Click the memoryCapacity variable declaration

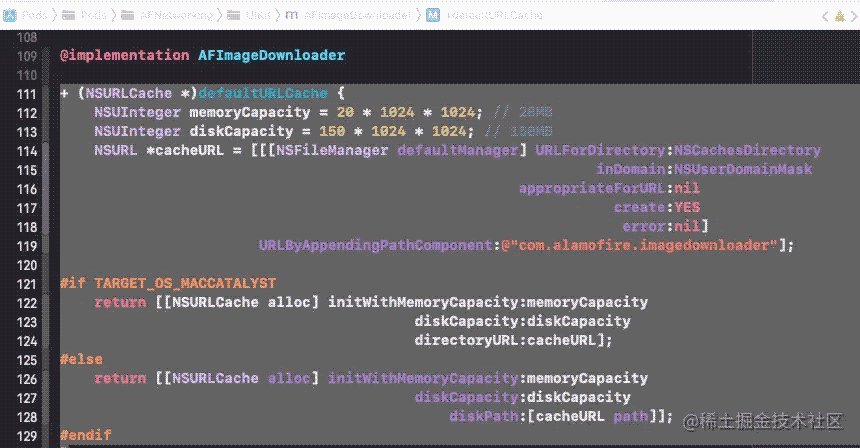tap(250, 112)
